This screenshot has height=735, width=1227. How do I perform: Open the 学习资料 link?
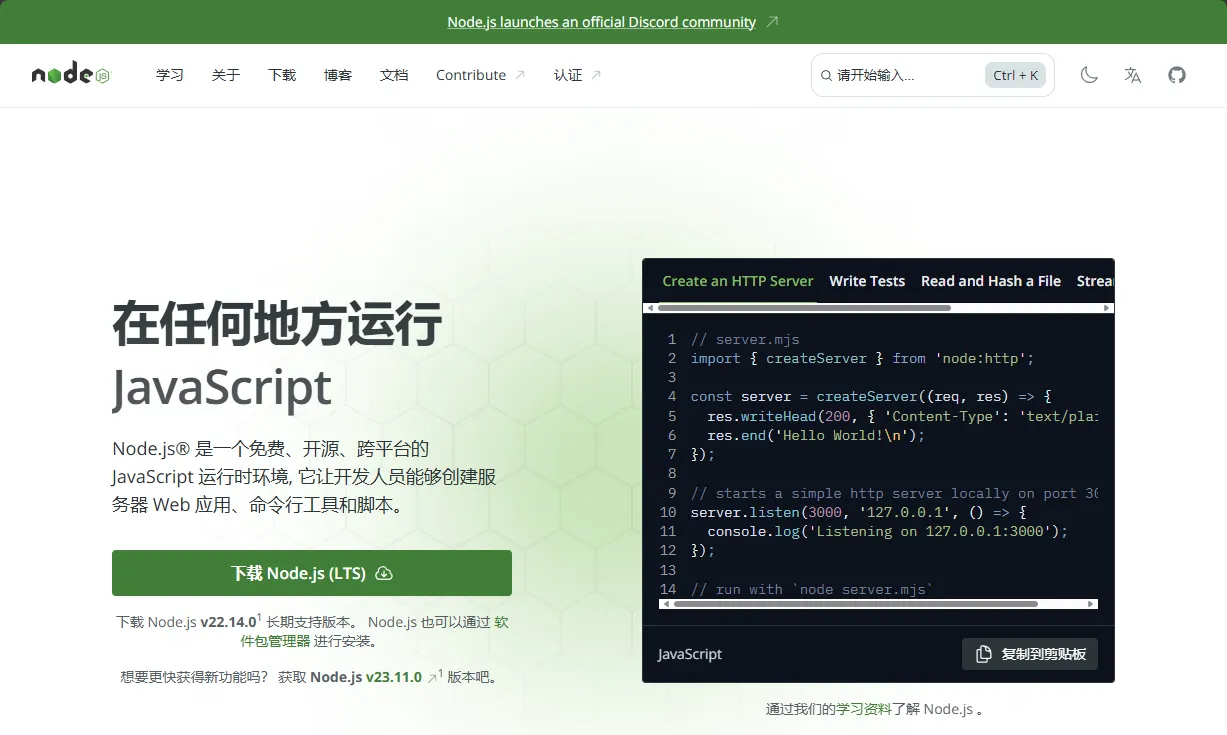[864, 709]
